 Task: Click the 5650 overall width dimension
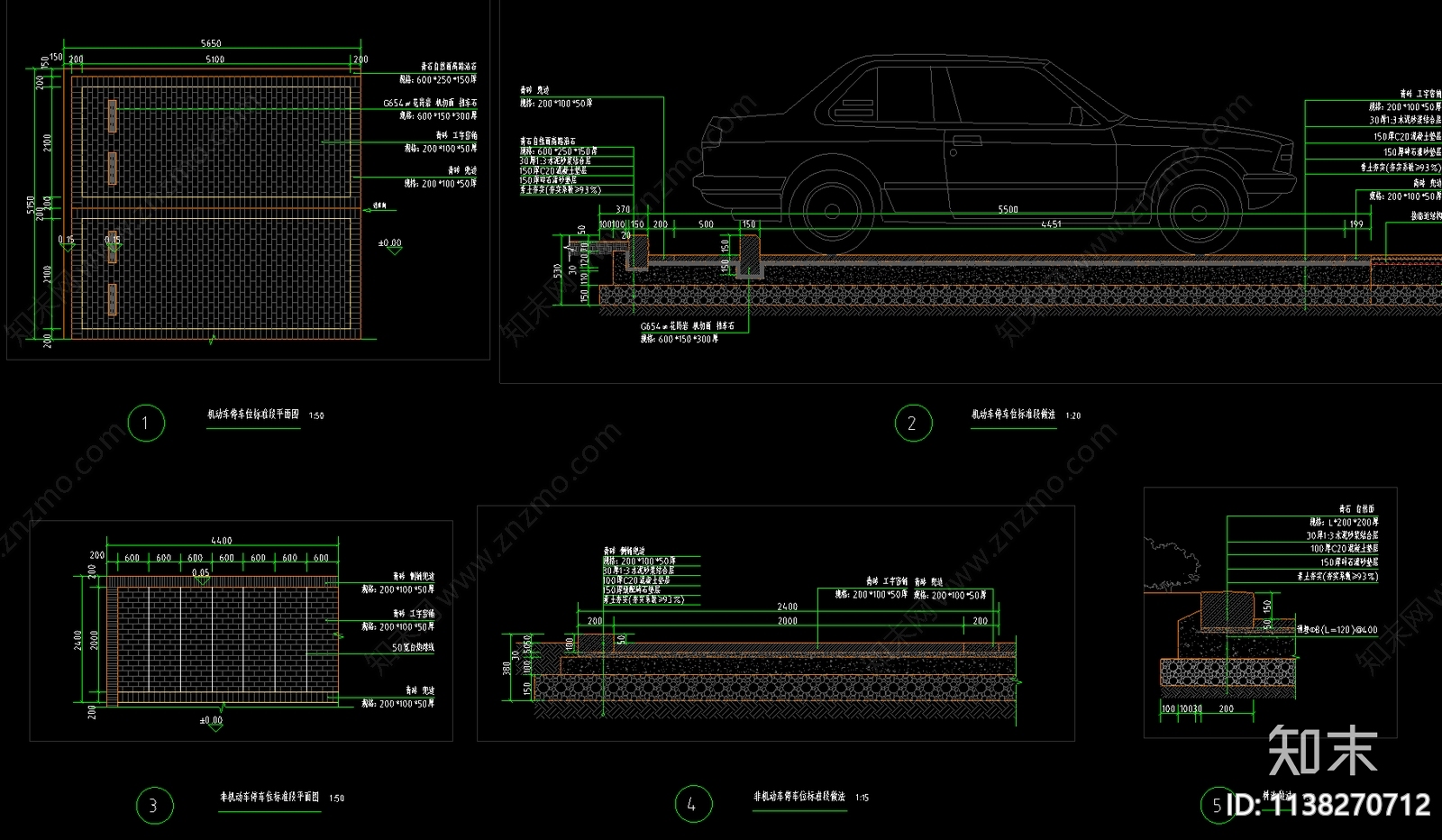[x=210, y=43]
